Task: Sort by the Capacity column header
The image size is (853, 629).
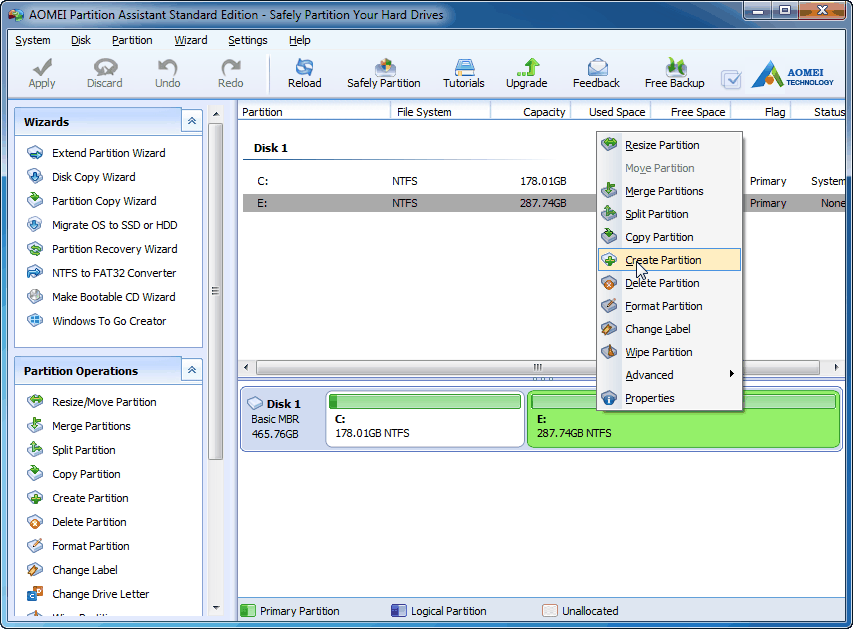Action: tap(530, 112)
